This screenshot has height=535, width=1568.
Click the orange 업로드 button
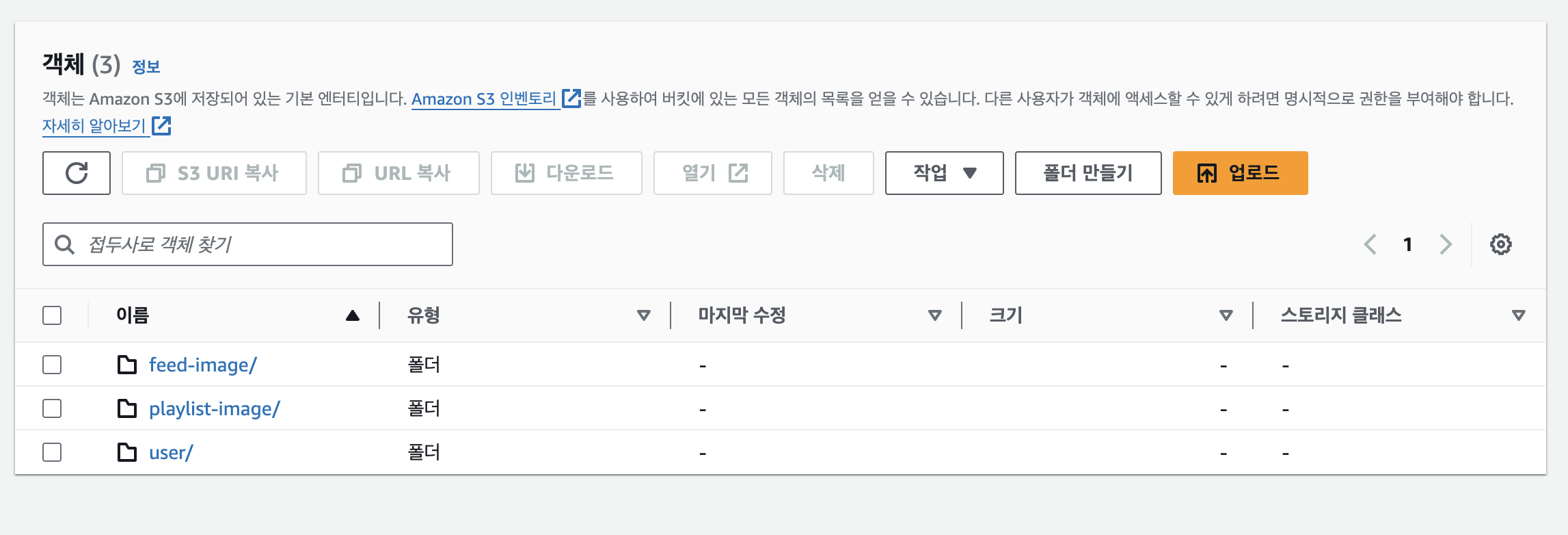tap(1240, 173)
